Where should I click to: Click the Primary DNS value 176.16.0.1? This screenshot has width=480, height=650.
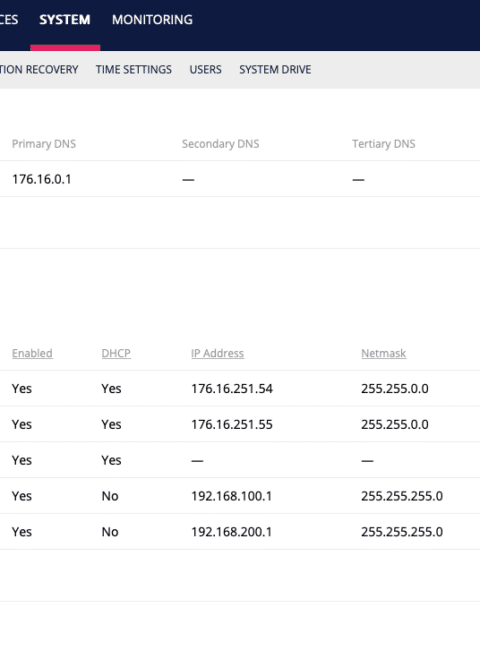click(x=41, y=179)
